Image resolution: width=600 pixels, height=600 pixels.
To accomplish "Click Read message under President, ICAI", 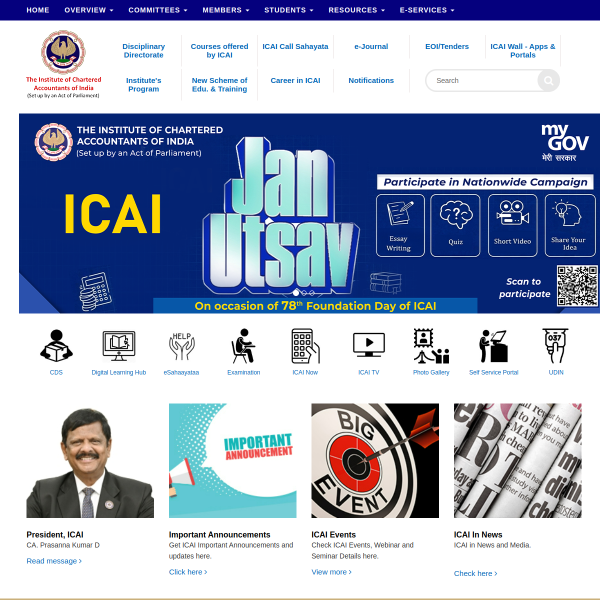I will (x=54, y=561).
